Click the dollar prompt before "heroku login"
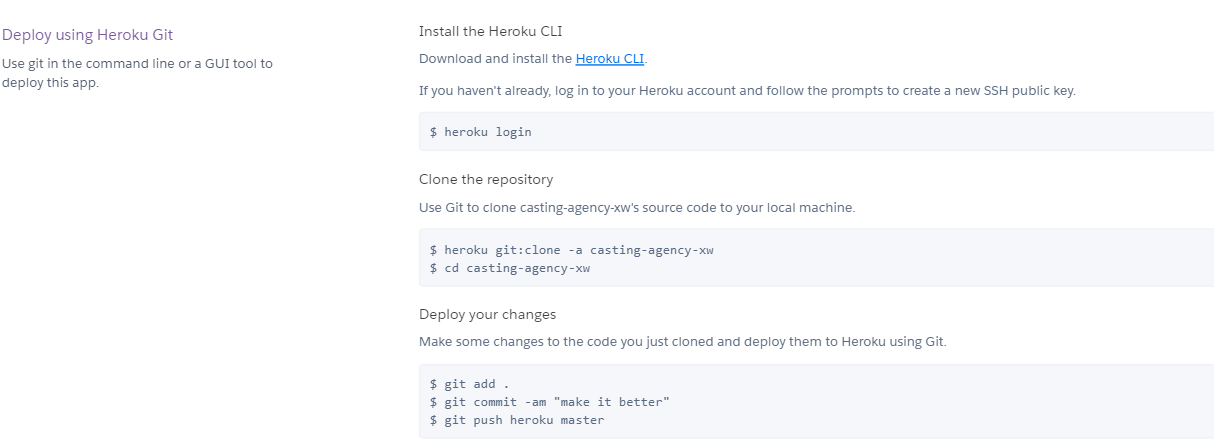The image size is (1214, 444). pyautogui.click(x=434, y=131)
